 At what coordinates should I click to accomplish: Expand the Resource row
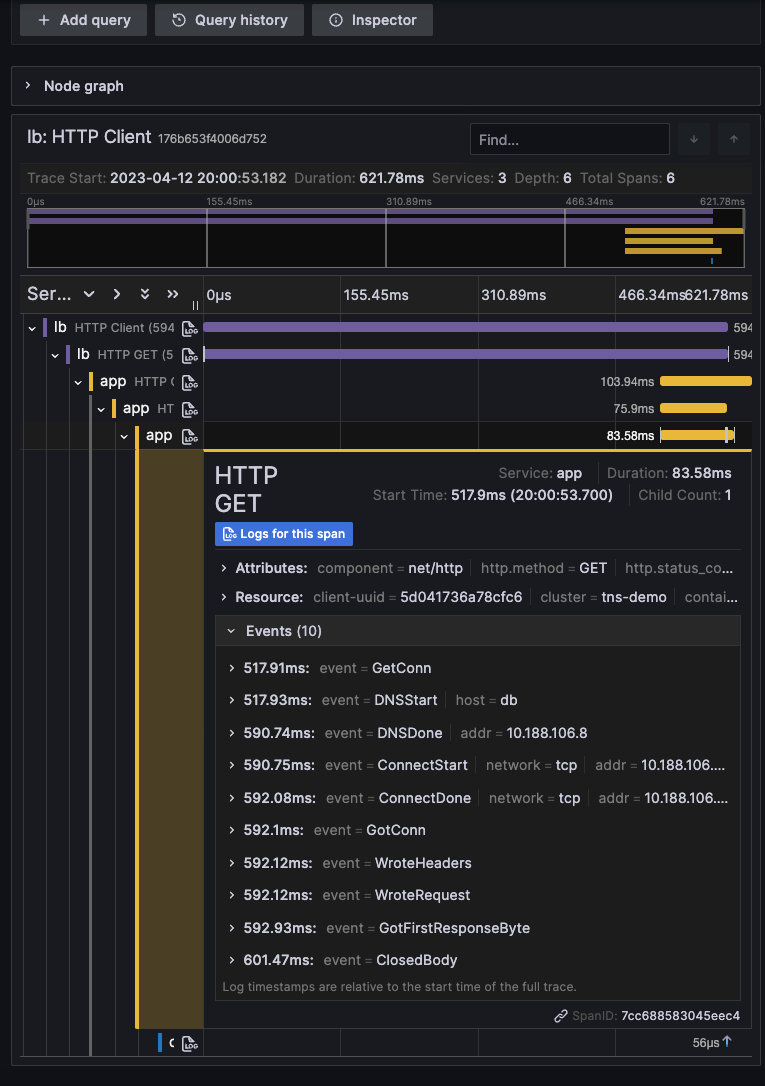tap(225, 597)
